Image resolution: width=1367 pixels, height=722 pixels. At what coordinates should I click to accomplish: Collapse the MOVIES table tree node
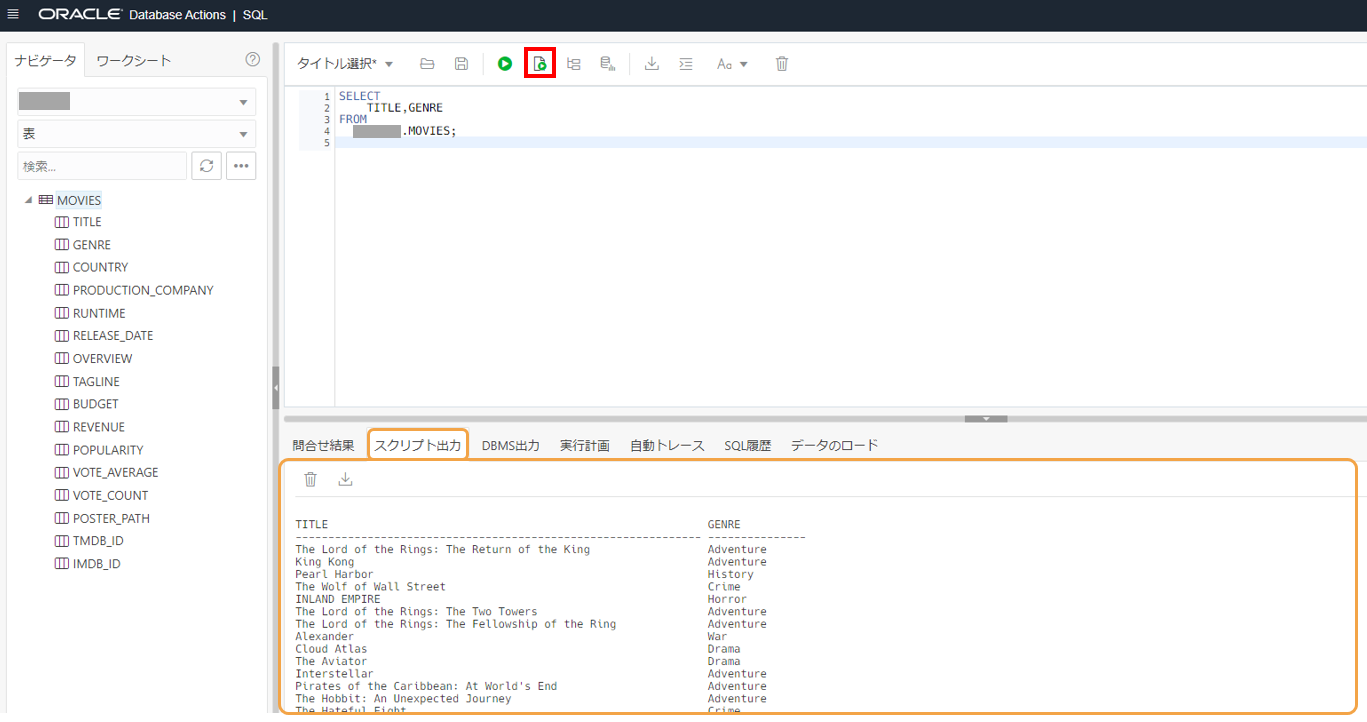coord(30,199)
